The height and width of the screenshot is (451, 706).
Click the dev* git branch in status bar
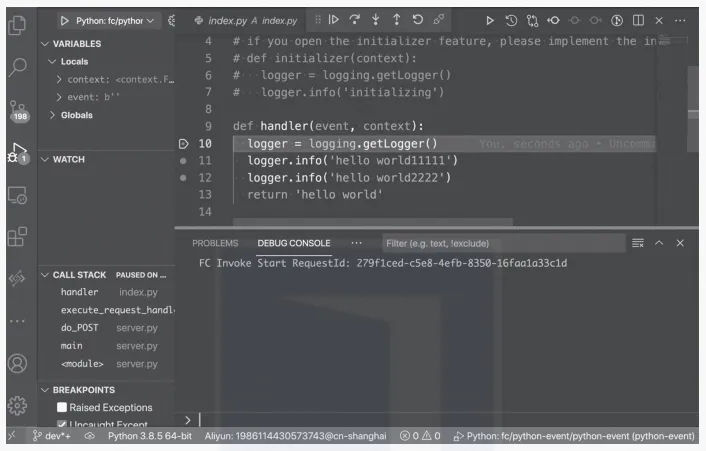(51, 436)
